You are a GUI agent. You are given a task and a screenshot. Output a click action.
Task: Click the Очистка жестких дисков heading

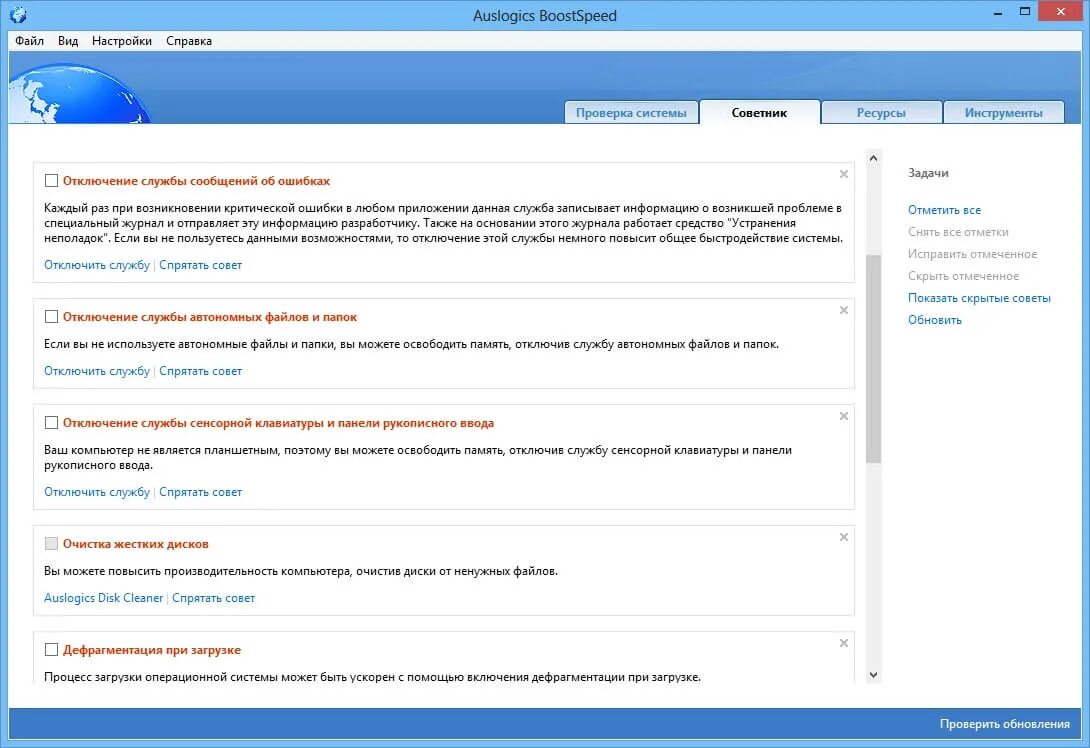[136, 544]
